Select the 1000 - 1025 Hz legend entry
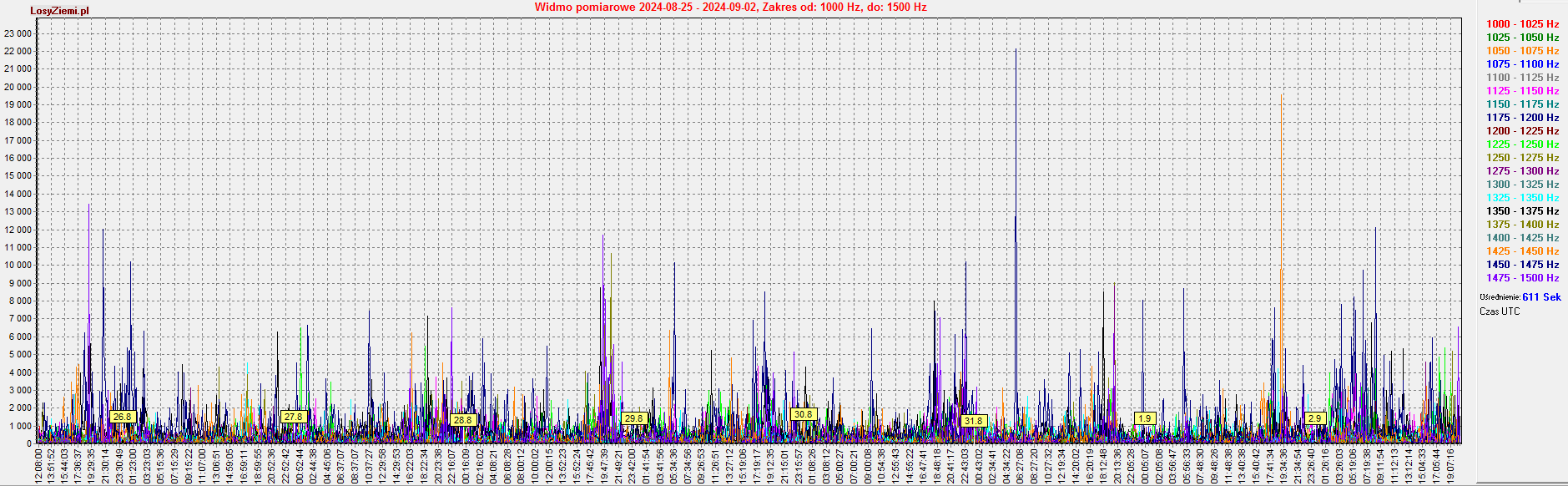 pos(1522,24)
